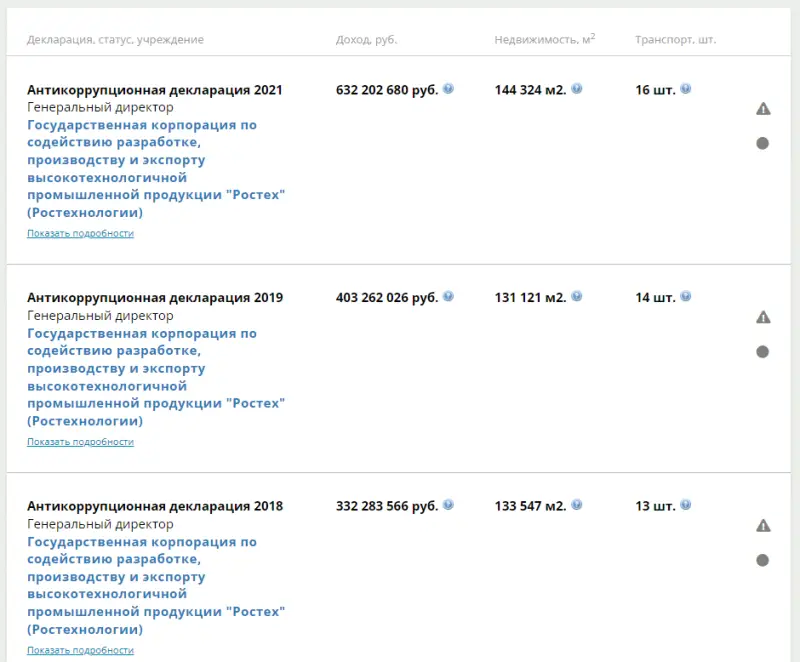The height and width of the screenshot is (662, 800).
Task: Click warning triangle in 2018 declaration row
Action: click(763, 525)
